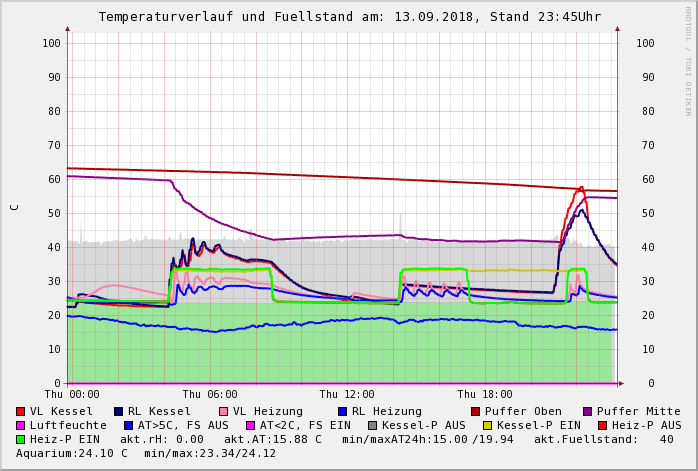Click the Puffer Oben legend swatch
The width and height of the screenshot is (698, 471).
pos(476,411)
